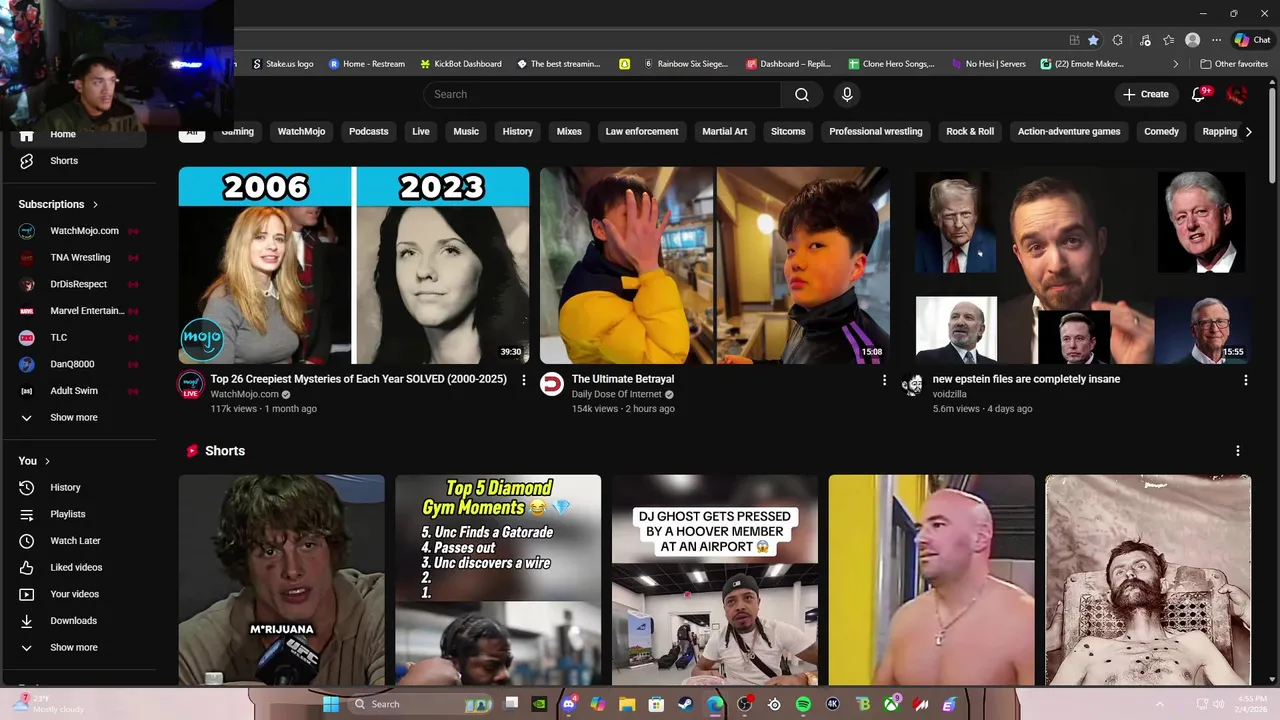Screen dimensions: 1280x720
Task: Expand the Subscriptions section chevron
Action: pos(95,204)
